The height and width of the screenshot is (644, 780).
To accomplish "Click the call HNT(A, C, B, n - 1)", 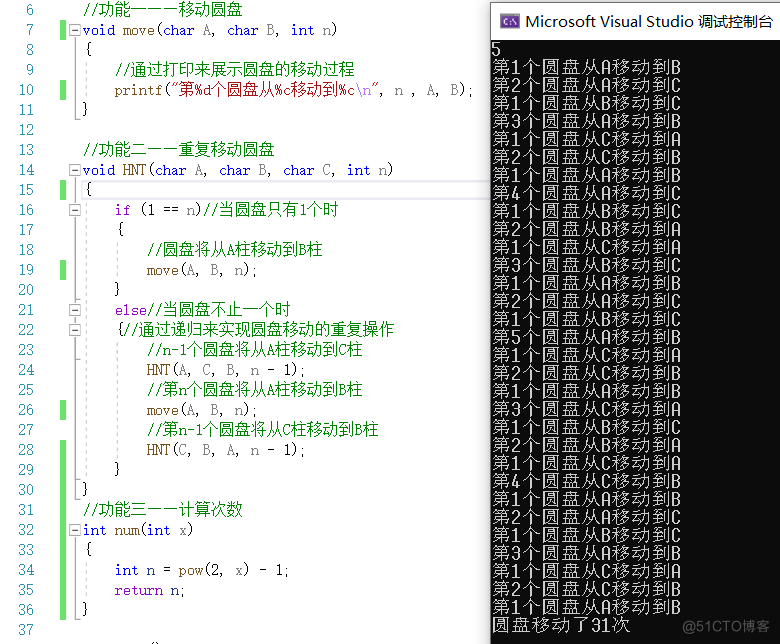I will [x=225, y=370].
